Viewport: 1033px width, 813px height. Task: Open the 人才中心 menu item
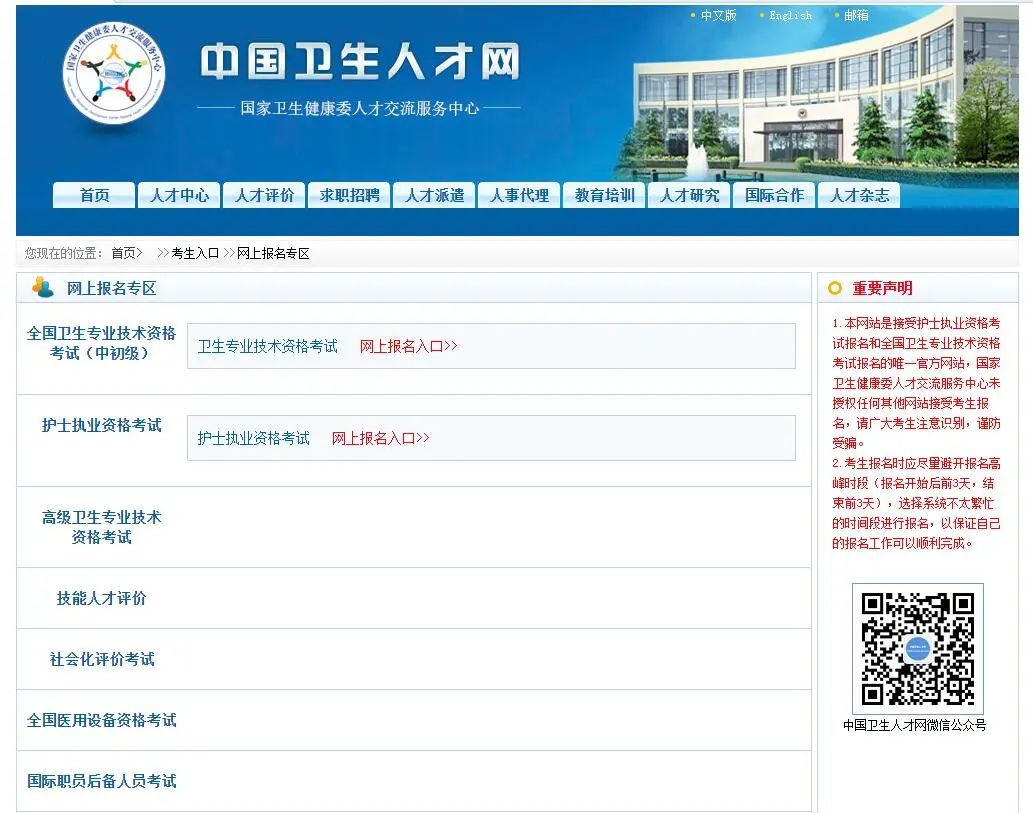178,195
